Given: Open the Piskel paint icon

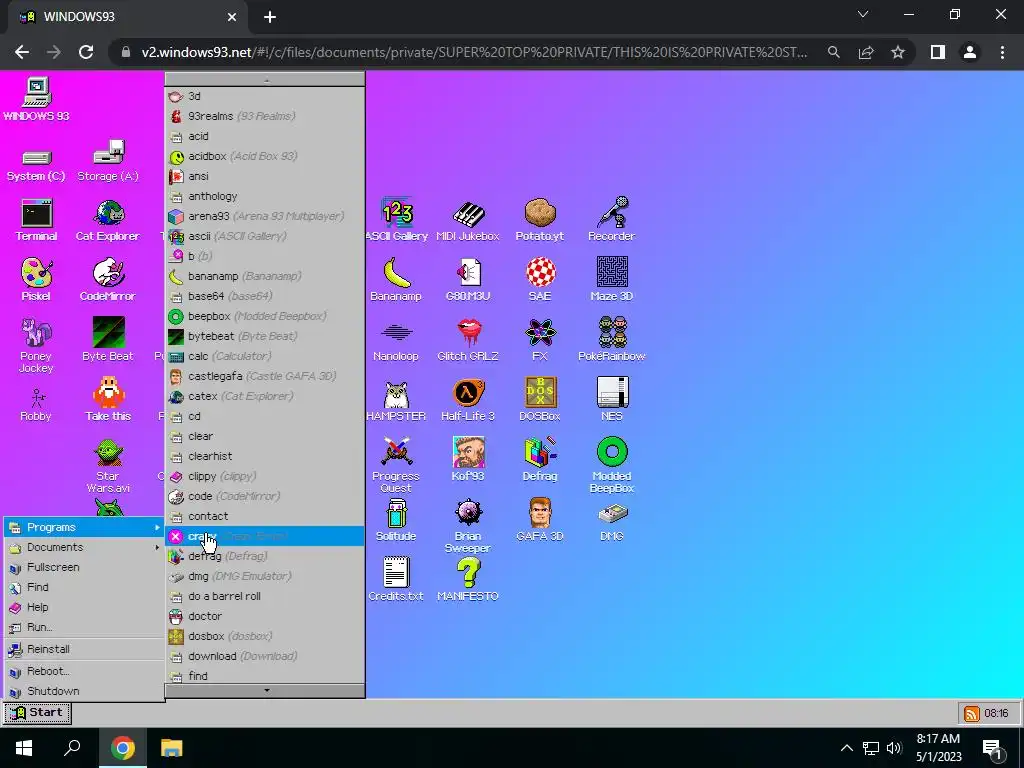Looking at the screenshot, I should [x=36, y=280].
